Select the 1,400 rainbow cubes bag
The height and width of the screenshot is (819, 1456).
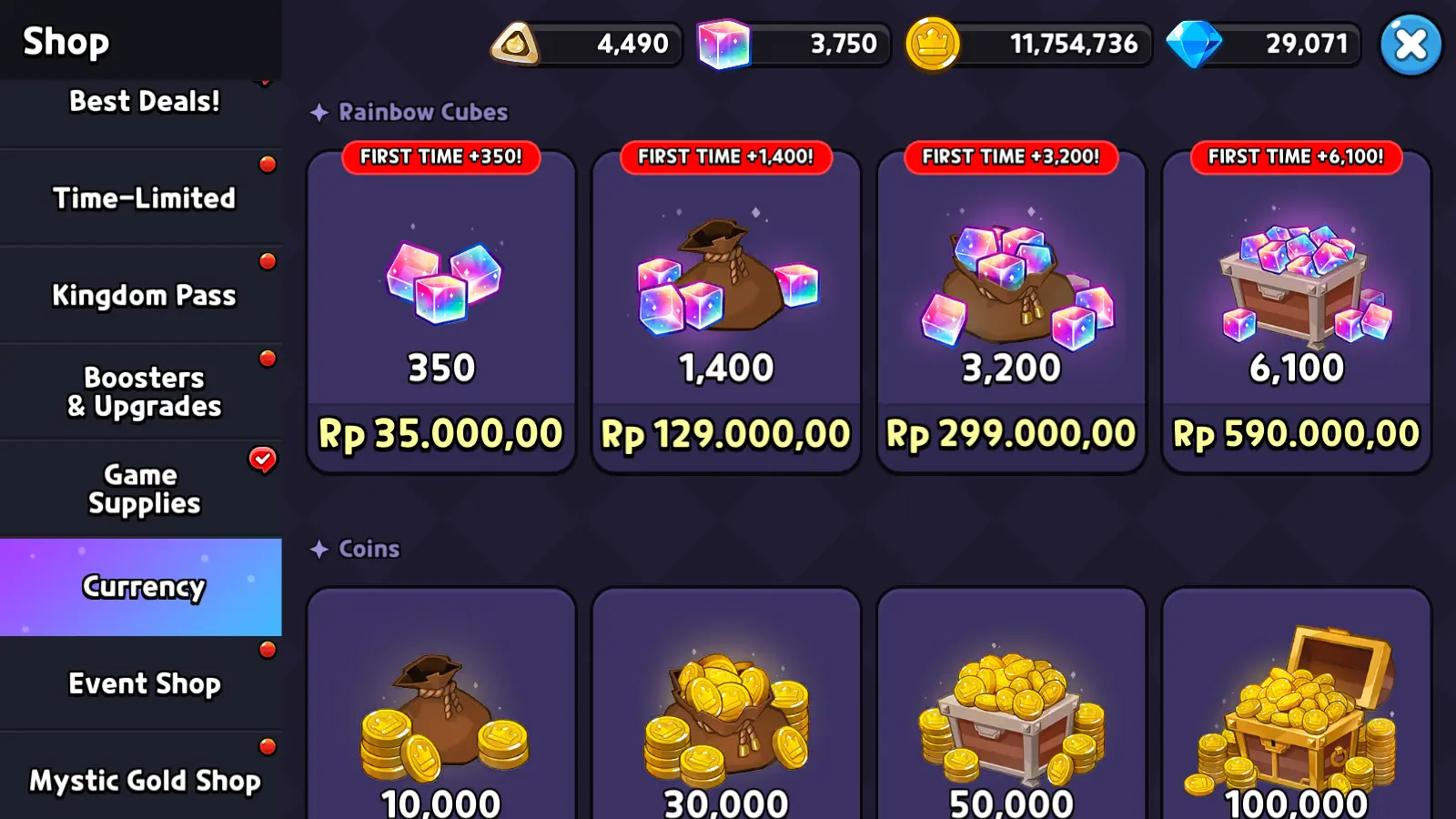tap(726, 310)
